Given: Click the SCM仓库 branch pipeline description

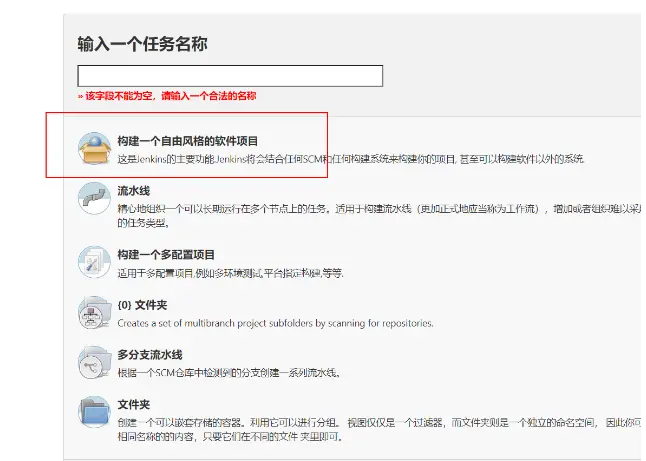Looking at the screenshot, I should [x=229, y=373].
